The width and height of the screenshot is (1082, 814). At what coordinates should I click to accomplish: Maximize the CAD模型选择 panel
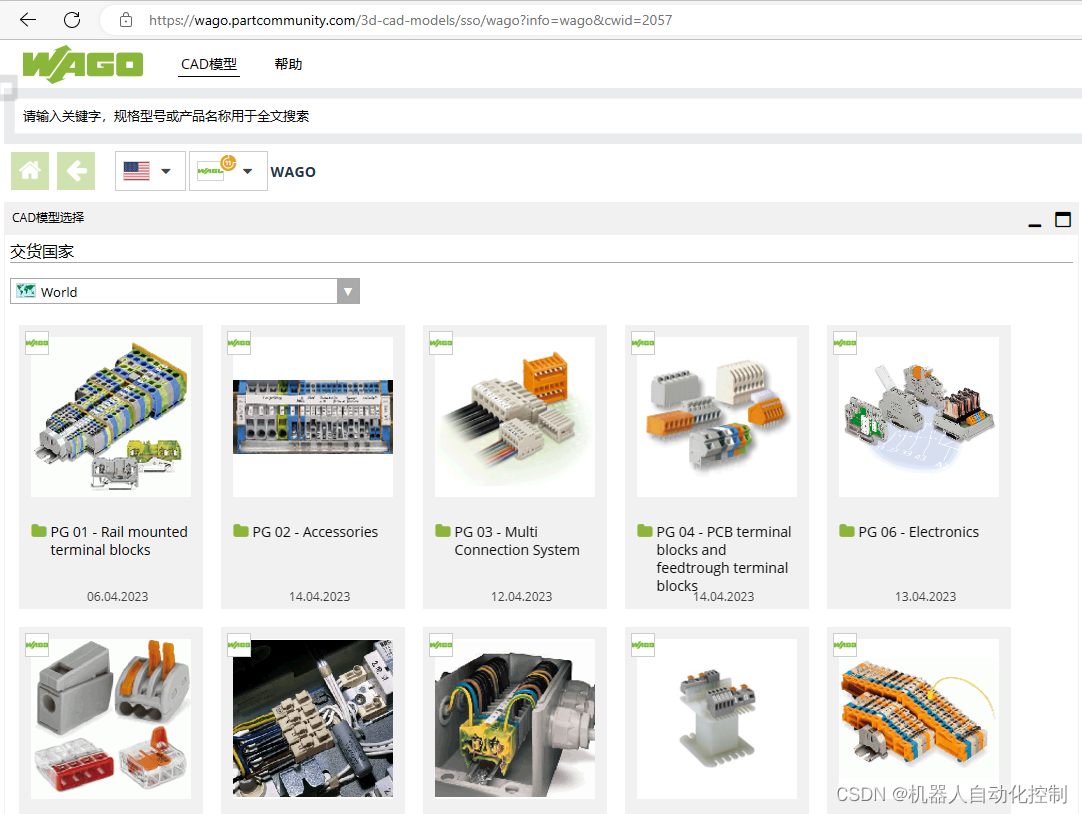tap(1063, 219)
